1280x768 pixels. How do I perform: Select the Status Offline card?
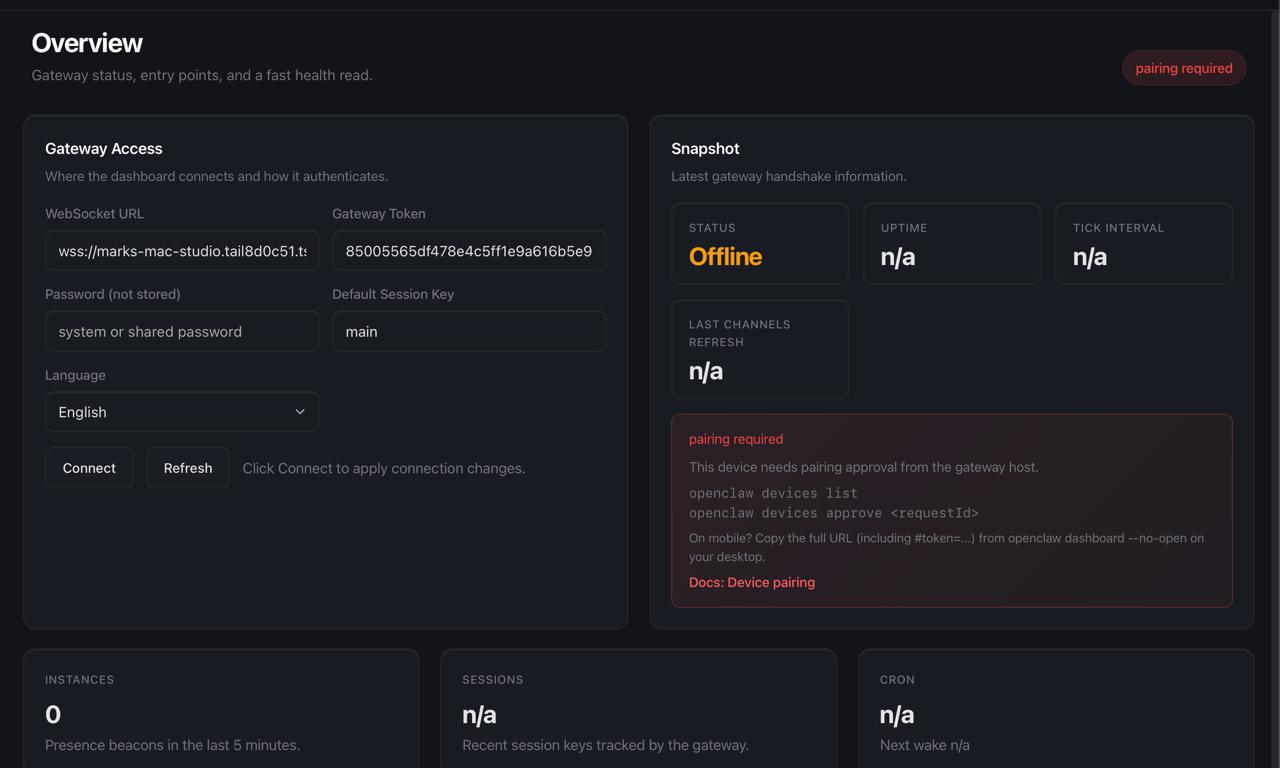point(759,245)
